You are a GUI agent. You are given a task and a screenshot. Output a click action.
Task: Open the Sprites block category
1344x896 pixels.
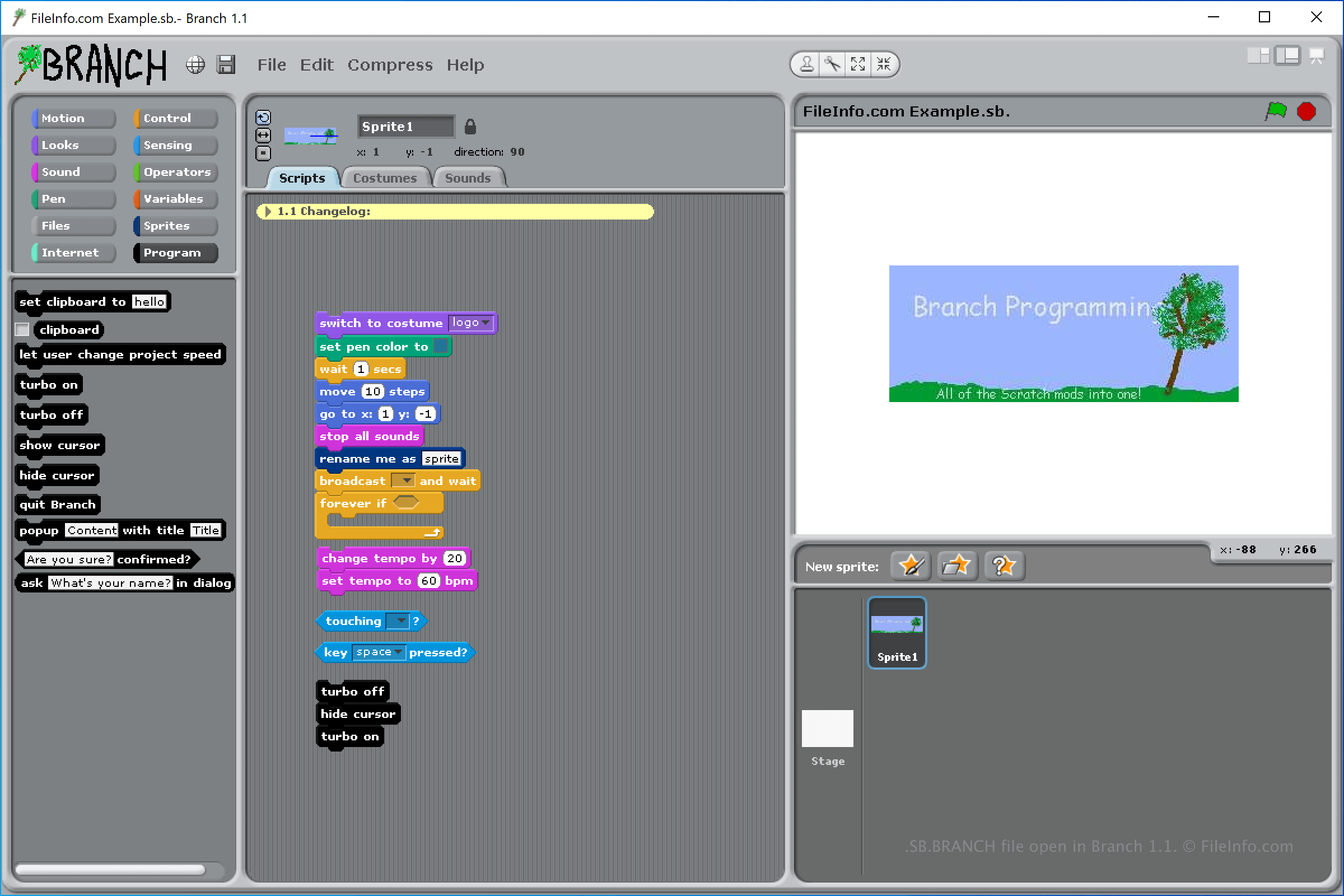click(175, 226)
